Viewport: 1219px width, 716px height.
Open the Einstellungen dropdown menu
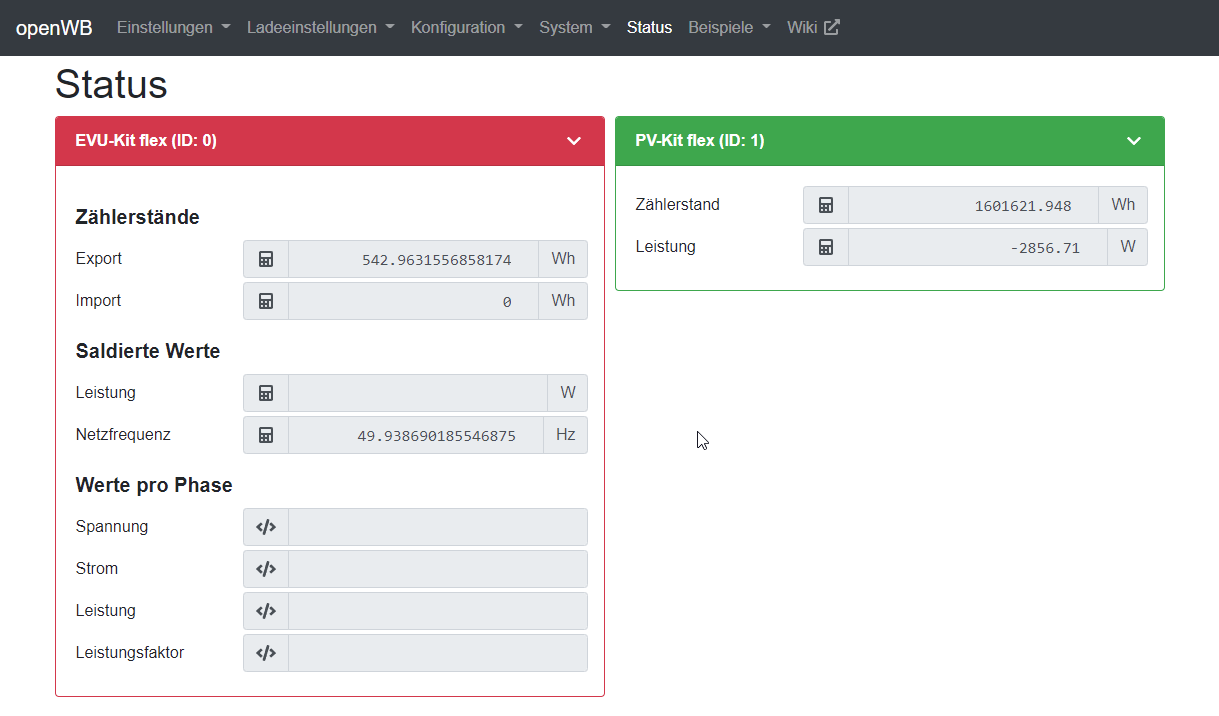[x=173, y=28]
